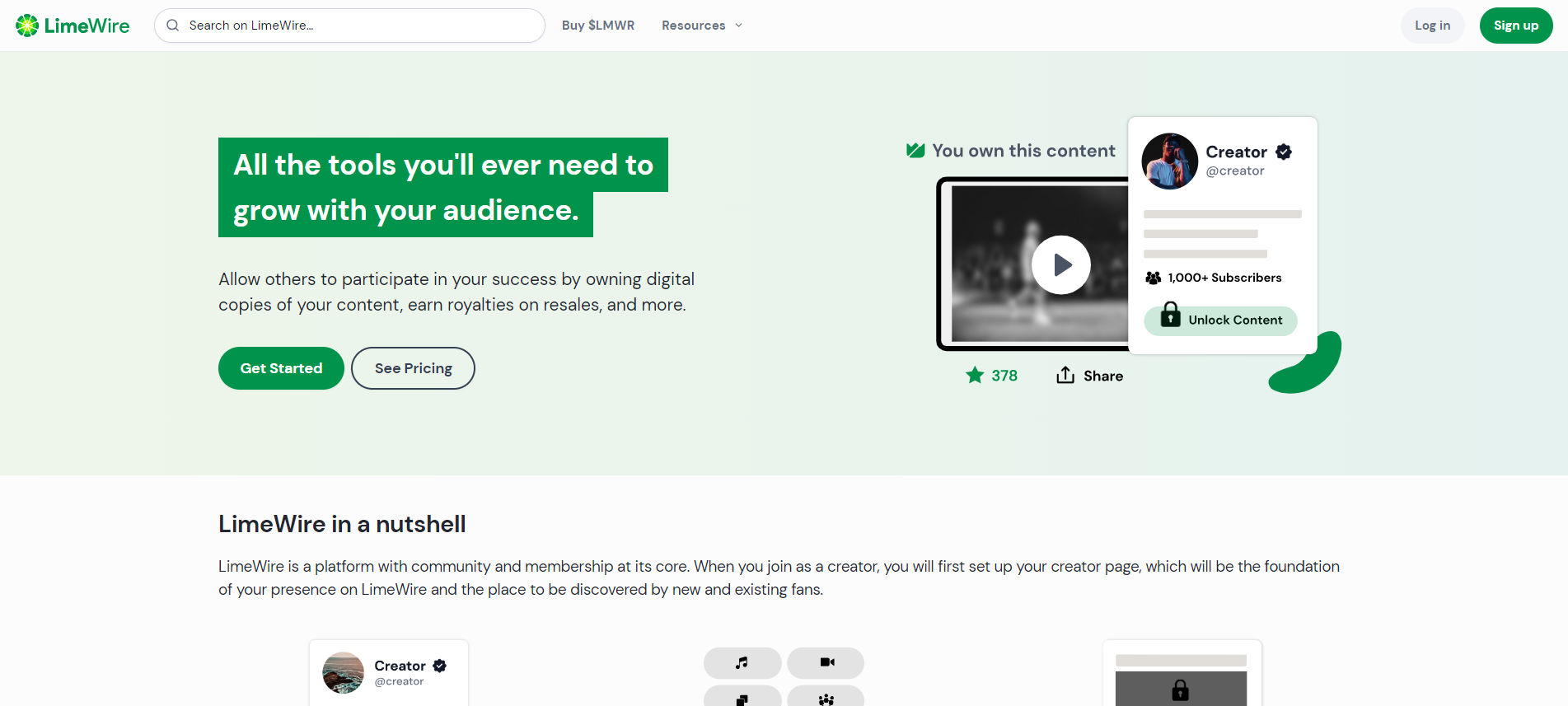
Task: Play the blurred video preview
Action: 1060,264
